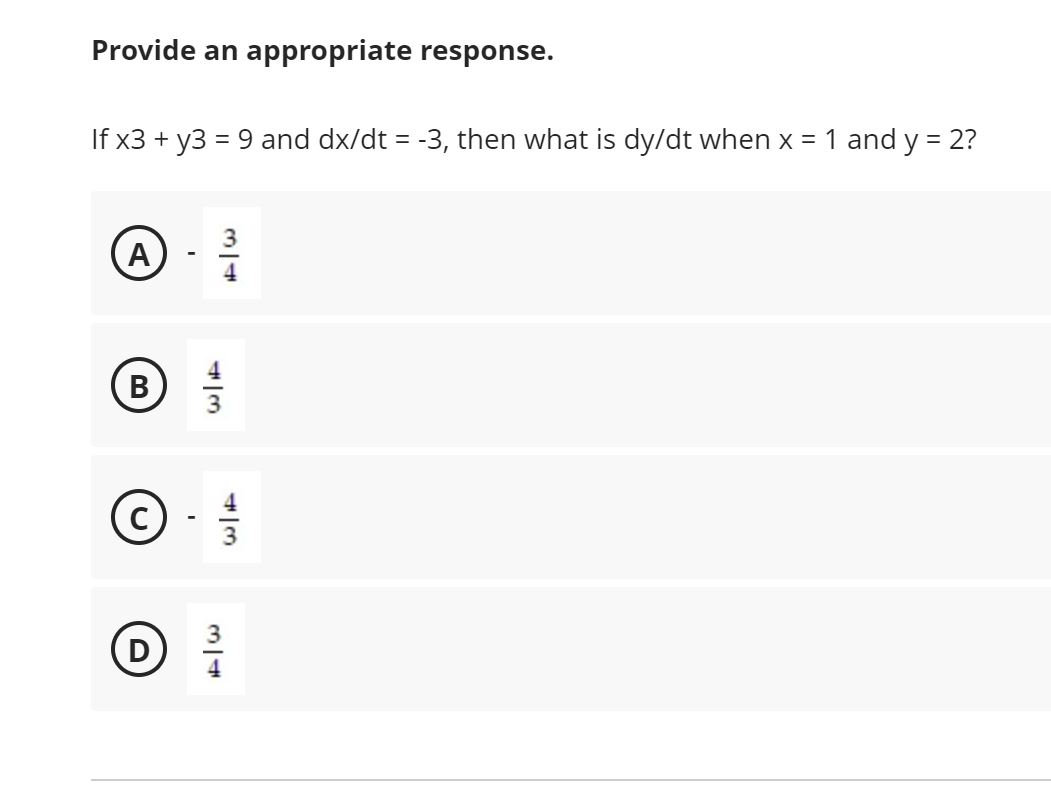The width and height of the screenshot is (1051, 788).
Task: Click the minus sign beside option C fraction
Action: (190, 518)
